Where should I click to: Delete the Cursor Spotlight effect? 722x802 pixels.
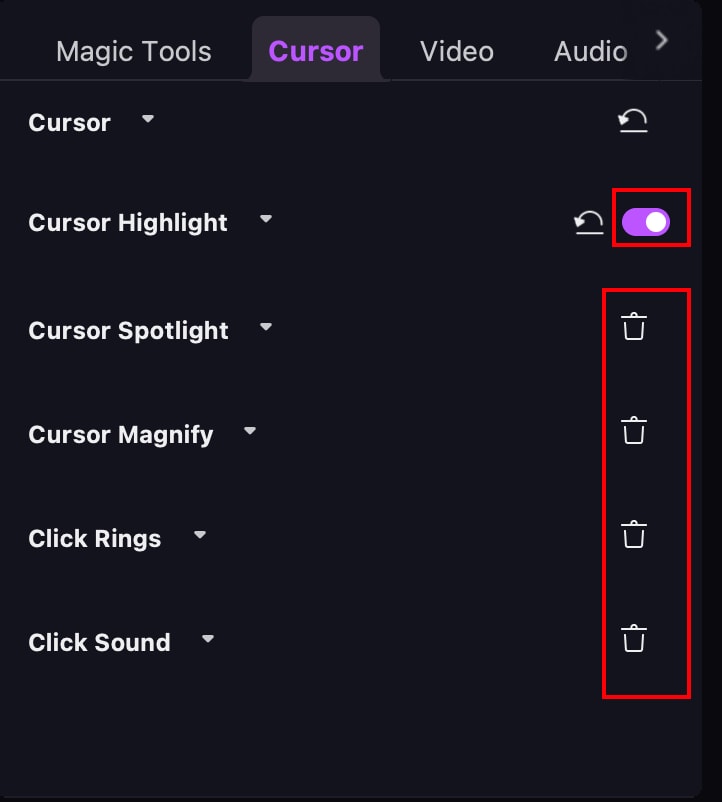tap(633, 327)
